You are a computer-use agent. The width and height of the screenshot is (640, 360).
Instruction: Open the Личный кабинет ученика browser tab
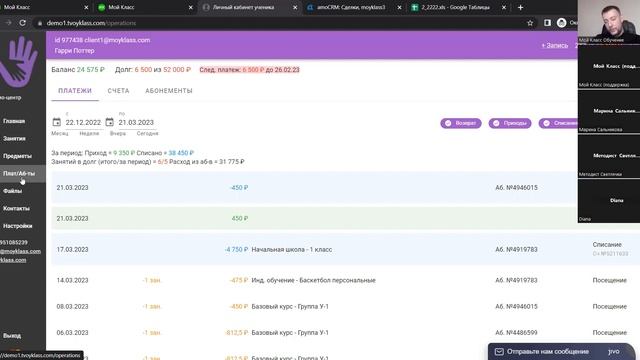pos(244,7)
